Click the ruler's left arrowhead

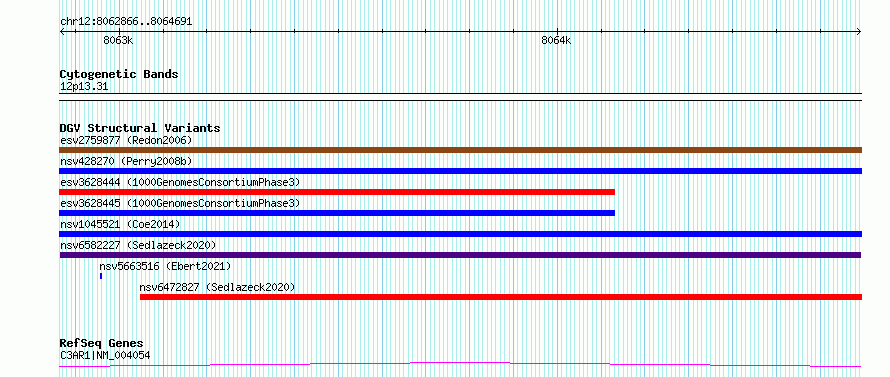[x=62, y=31]
